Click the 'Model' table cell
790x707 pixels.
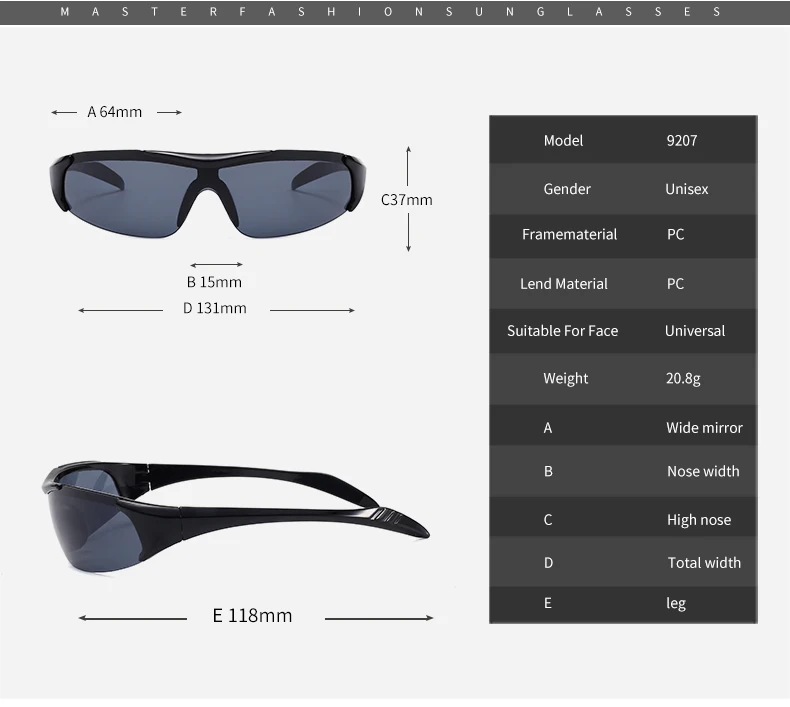tap(563, 141)
